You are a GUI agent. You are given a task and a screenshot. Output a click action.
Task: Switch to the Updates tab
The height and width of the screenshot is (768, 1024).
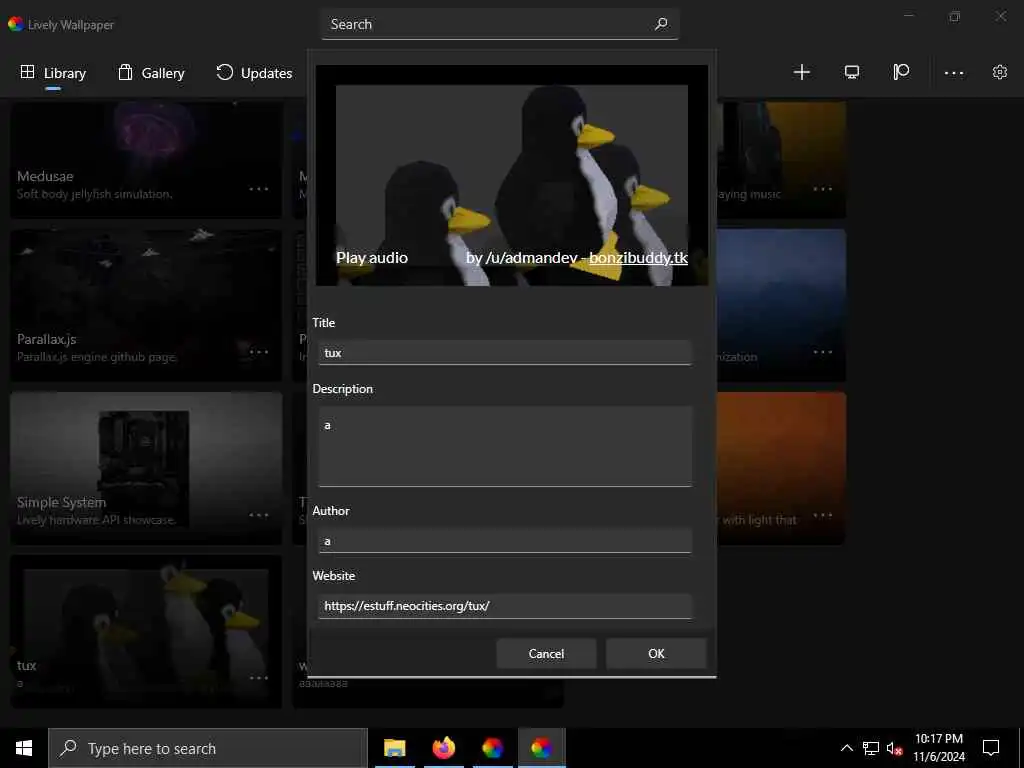click(254, 72)
